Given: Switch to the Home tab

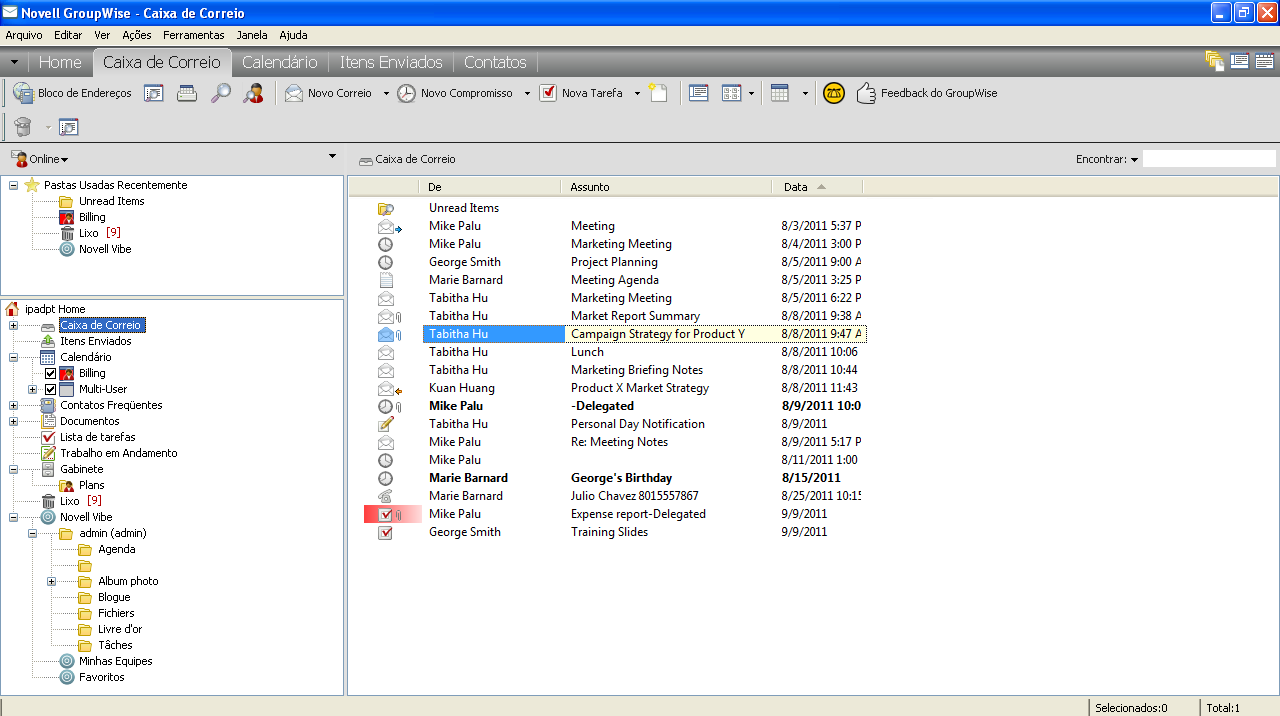Looking at the screenshot, I should coord(60,62).
